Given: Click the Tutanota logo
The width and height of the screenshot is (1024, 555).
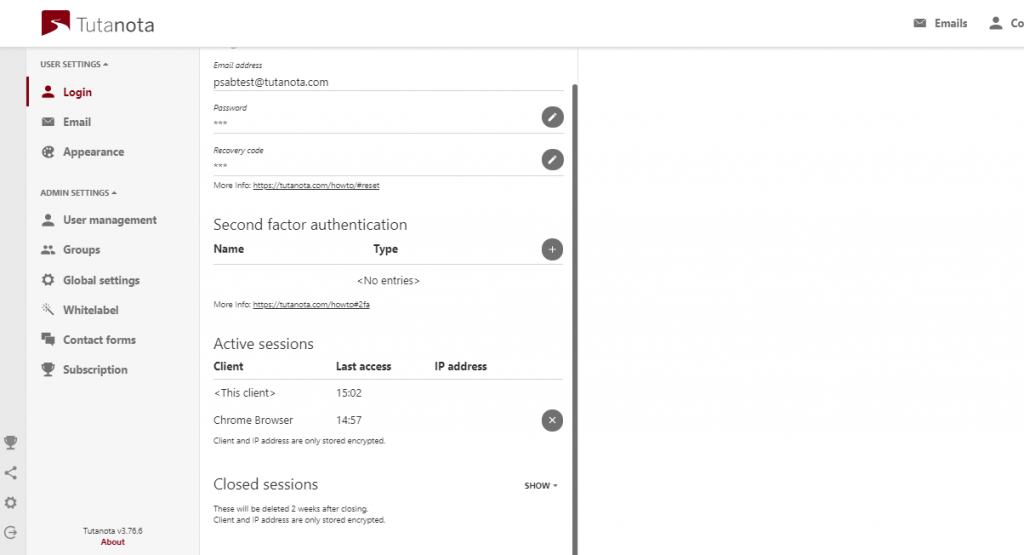Looking at the screenshot, I should pyautogui.click(x=97, y=24).
